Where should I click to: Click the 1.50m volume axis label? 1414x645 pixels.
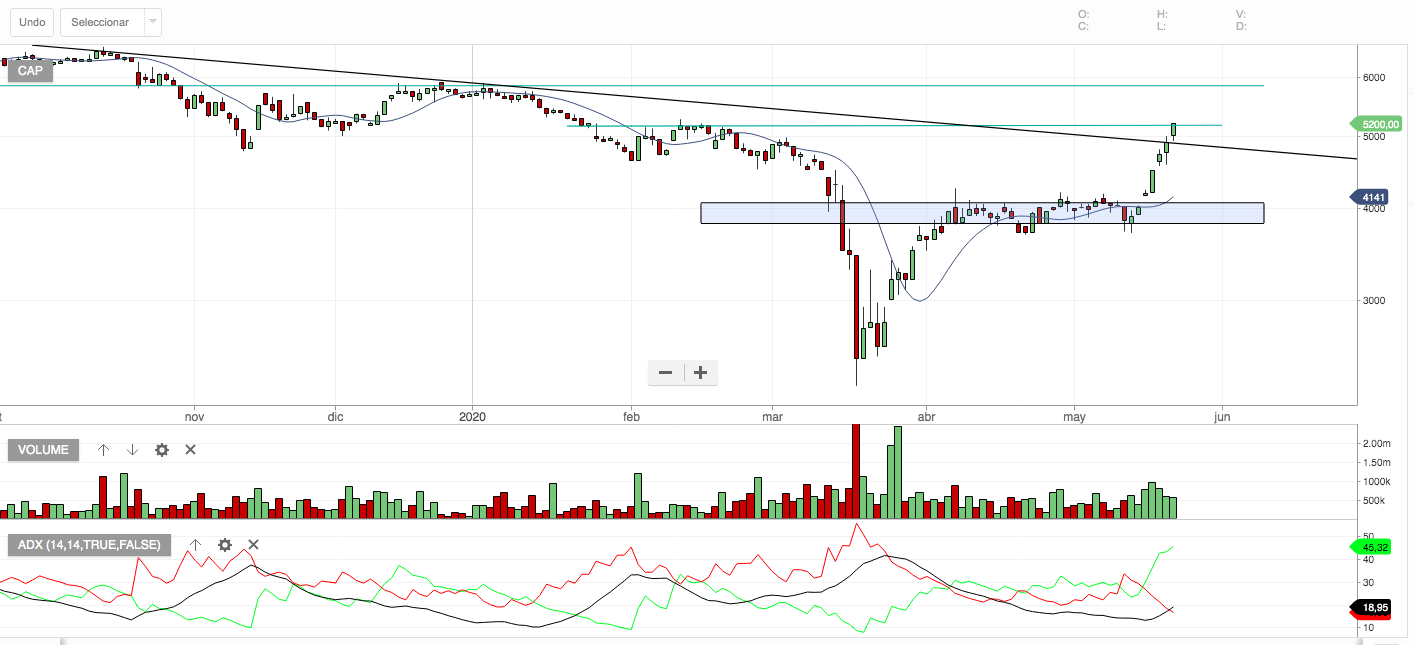coord(1376,462)
